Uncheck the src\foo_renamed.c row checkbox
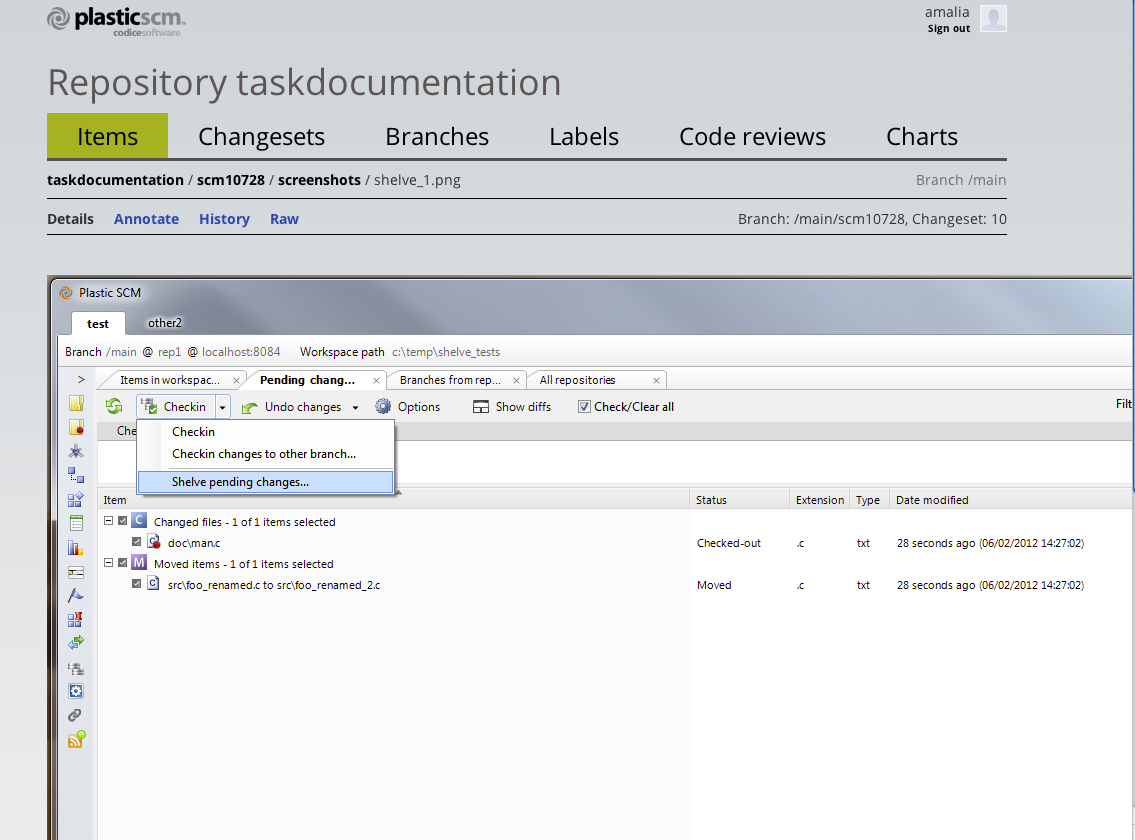This screenshot has height=840, width=1135. [137, 584]
